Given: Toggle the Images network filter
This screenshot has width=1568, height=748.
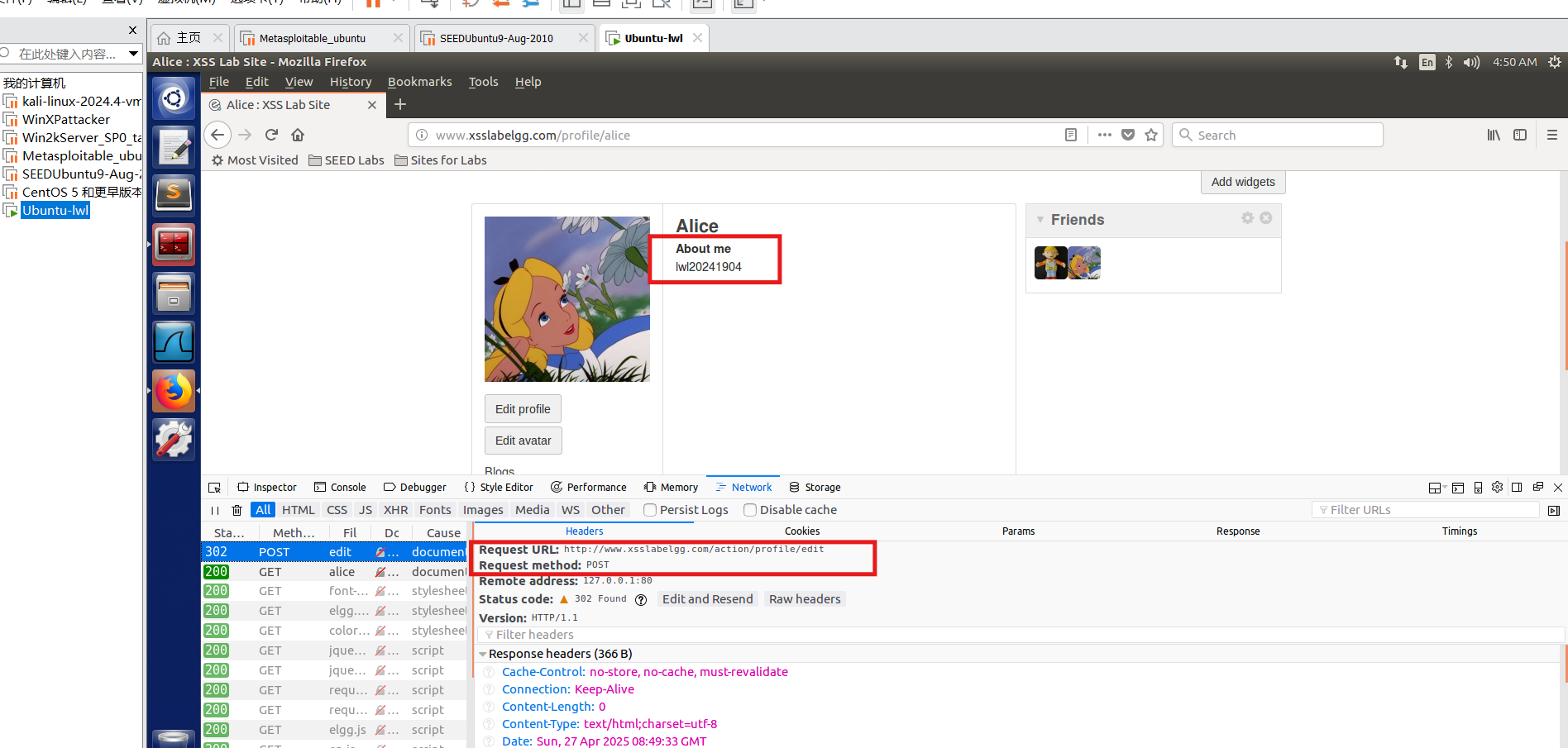Looking at the screenshot, I should pos(483,510).
